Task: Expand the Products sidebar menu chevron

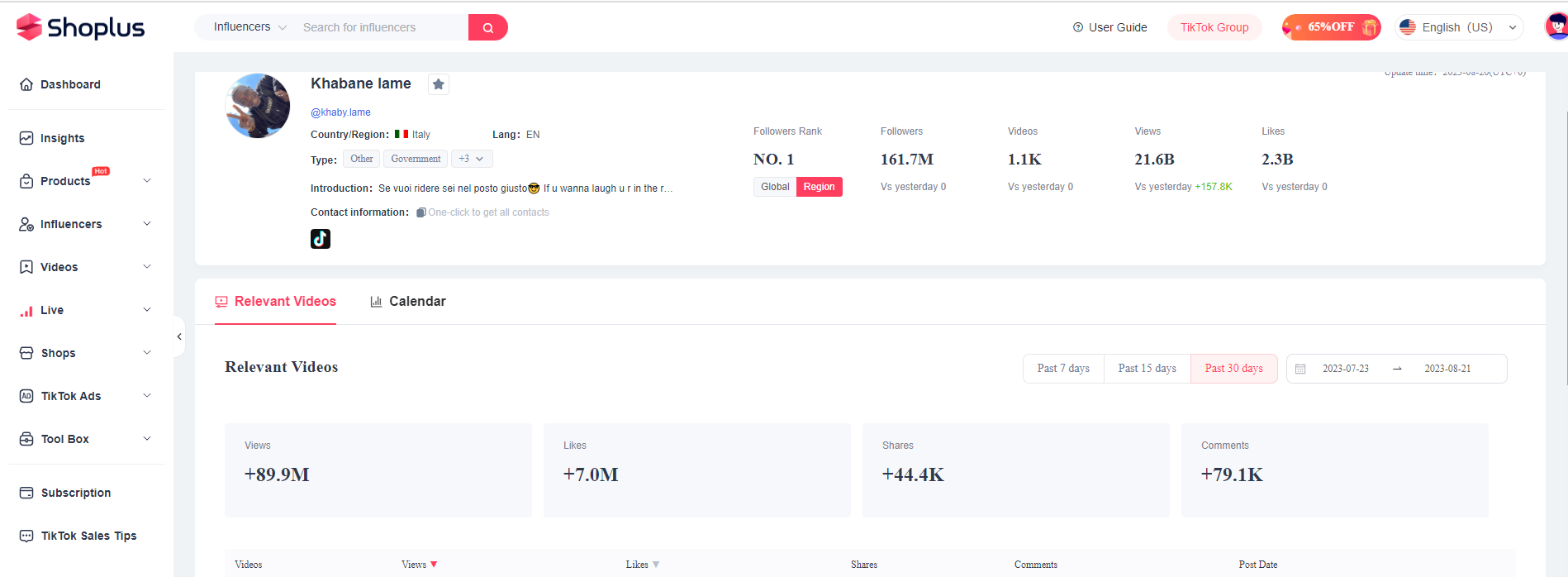Action: click(147, 180)
